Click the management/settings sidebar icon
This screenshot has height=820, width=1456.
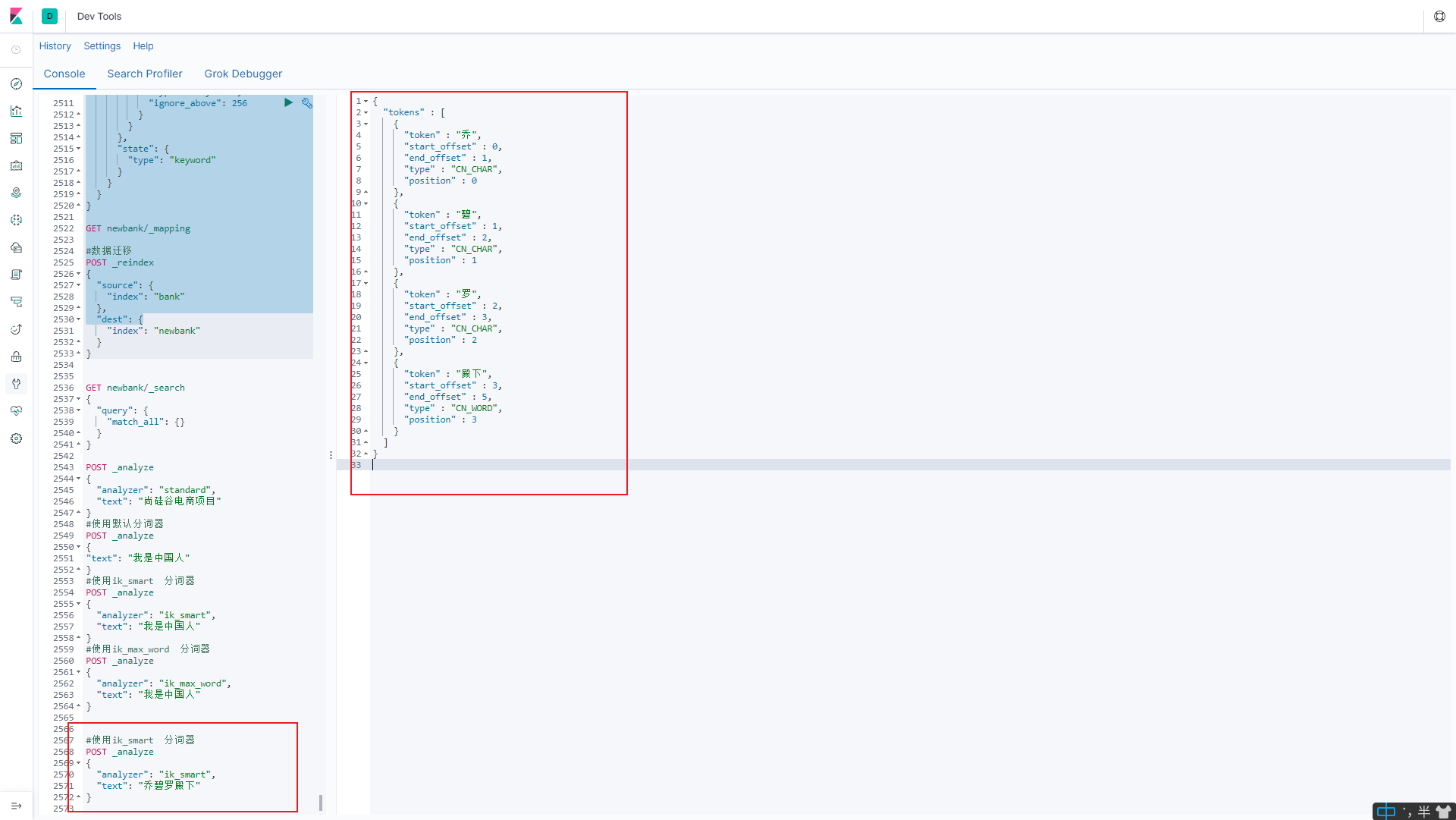click(x=17, y=437)
